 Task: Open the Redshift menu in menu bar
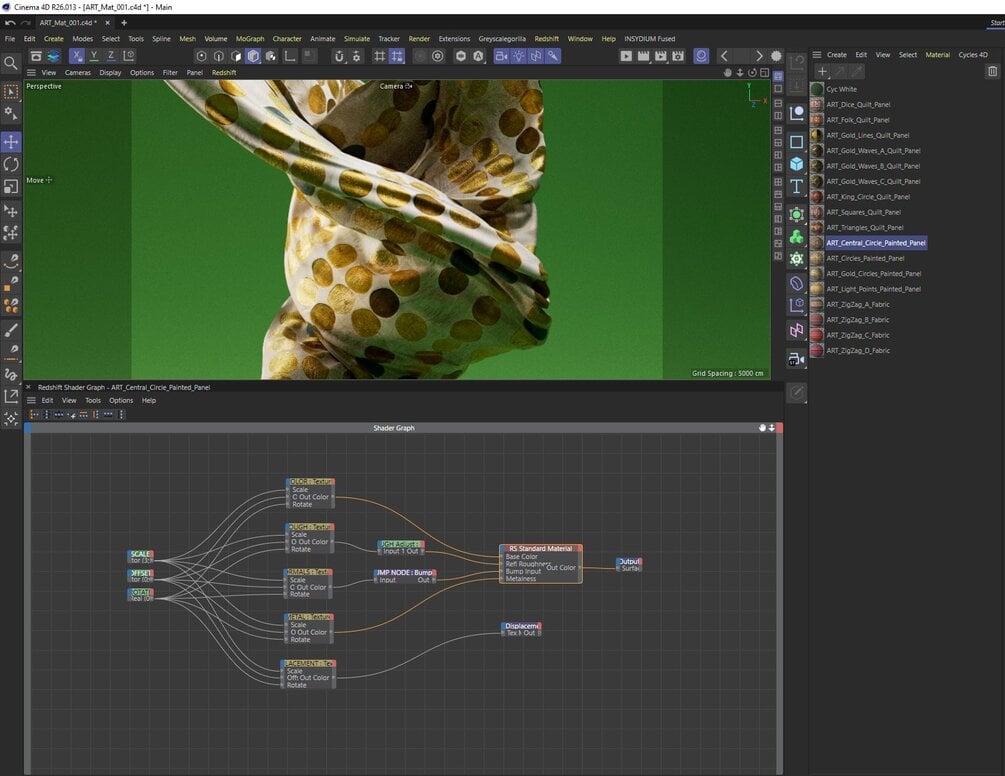[546, 39]
